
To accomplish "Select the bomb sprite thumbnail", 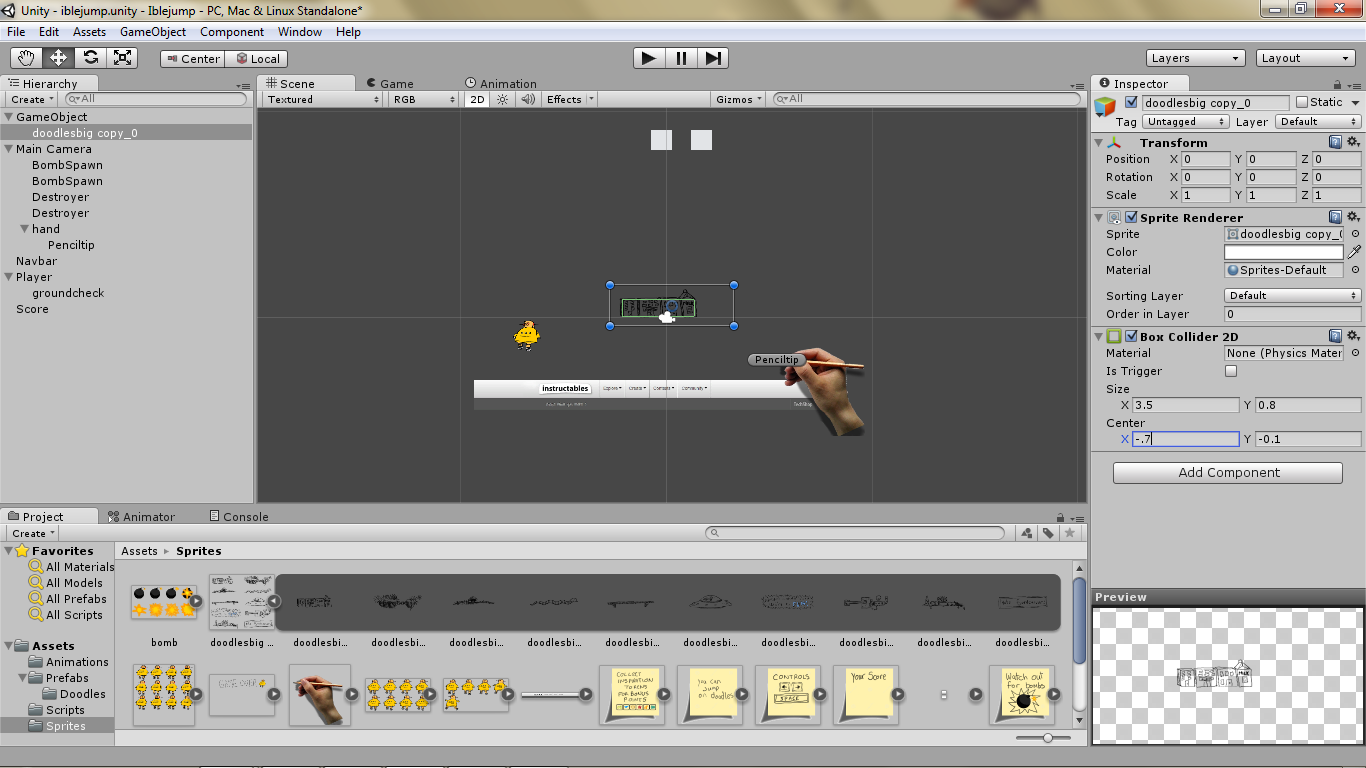I will 164,603.
